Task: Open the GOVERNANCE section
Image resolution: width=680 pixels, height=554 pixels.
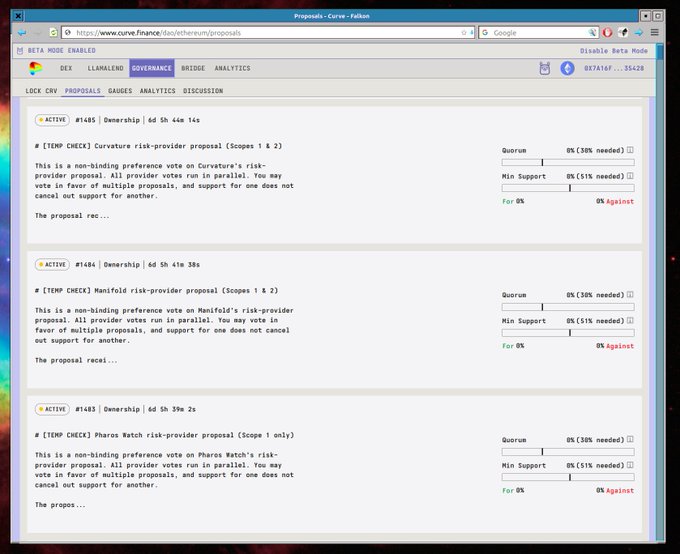Action: pos(152,68)
